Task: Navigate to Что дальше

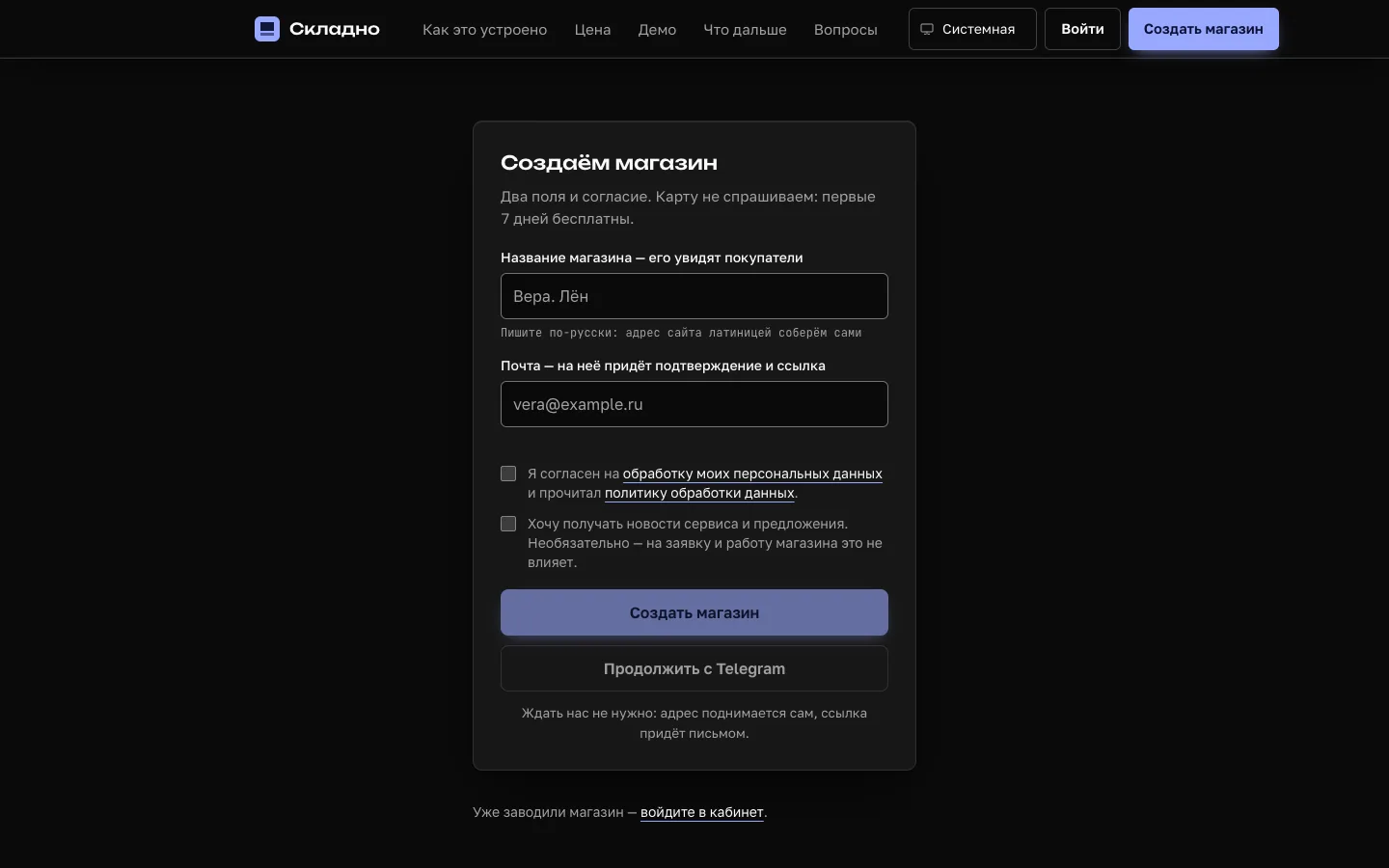Action: [x=745, y=30]
